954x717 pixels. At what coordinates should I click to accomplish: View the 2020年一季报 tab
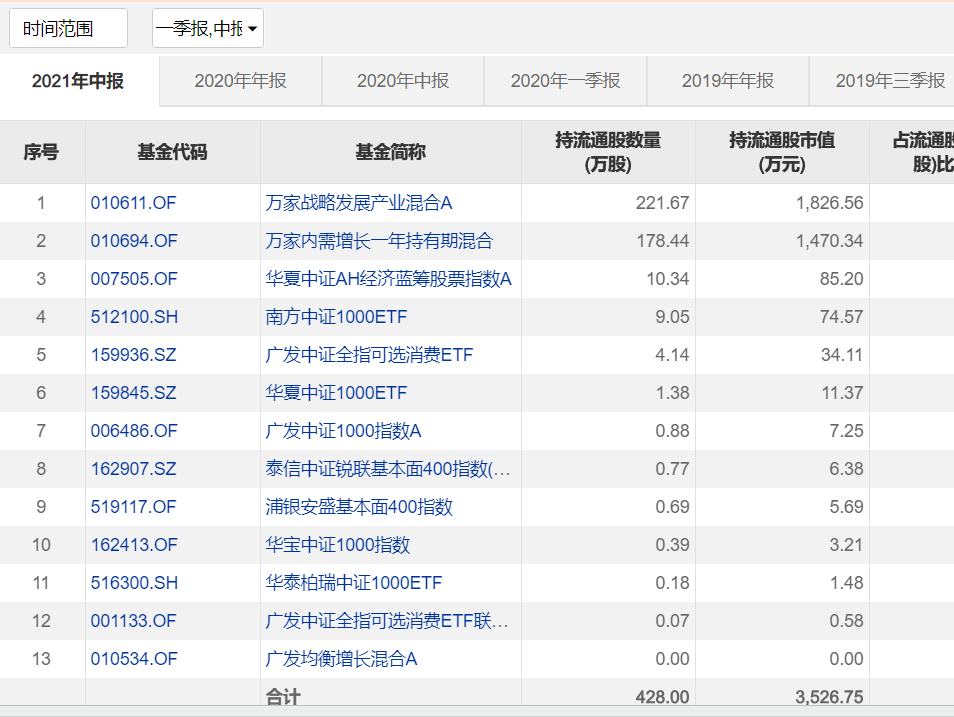[x=565, y=80]
